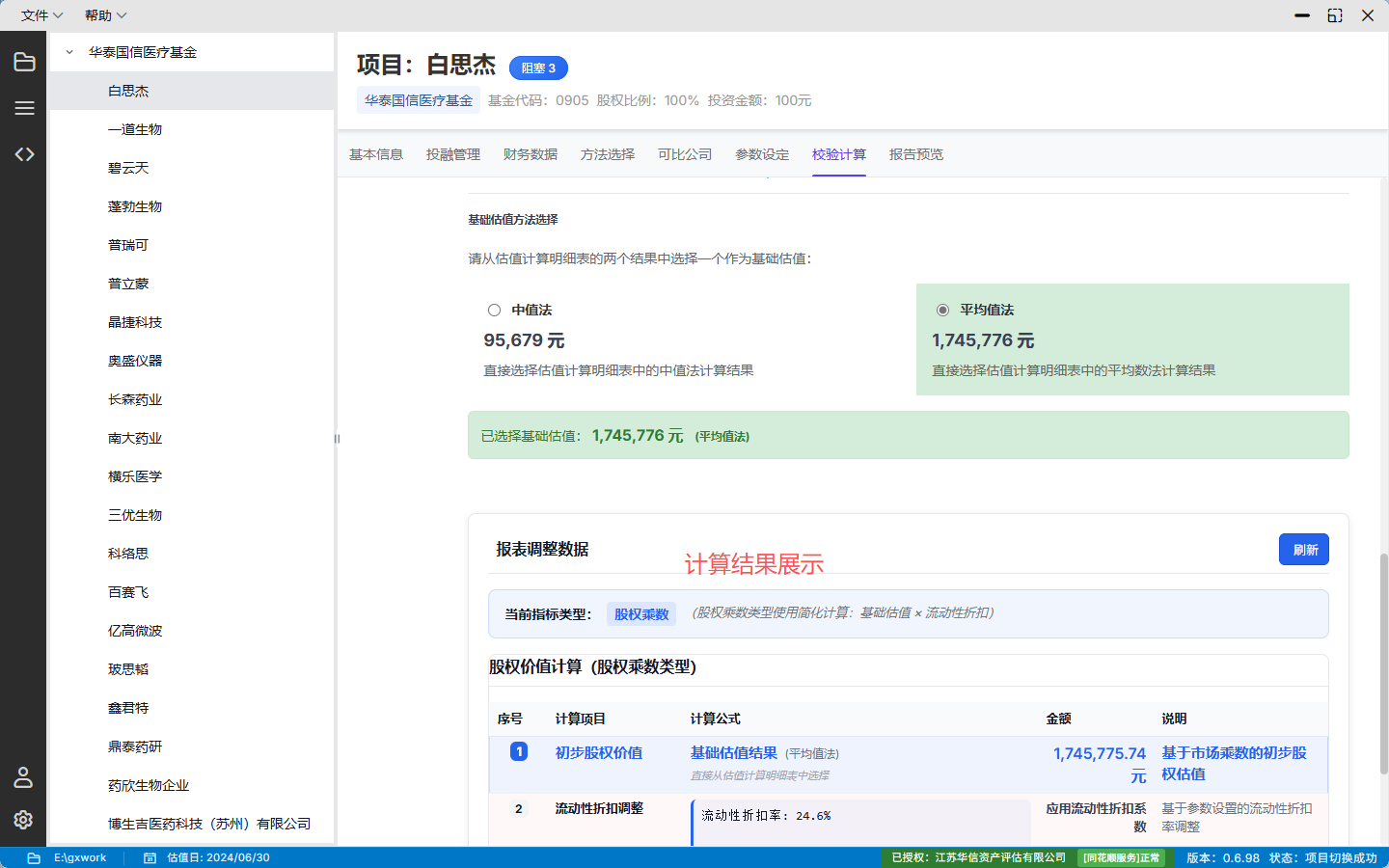Click the 基础估值结果 link
Viewport: 1389px width, 868px height.
(x=734, y=753)
